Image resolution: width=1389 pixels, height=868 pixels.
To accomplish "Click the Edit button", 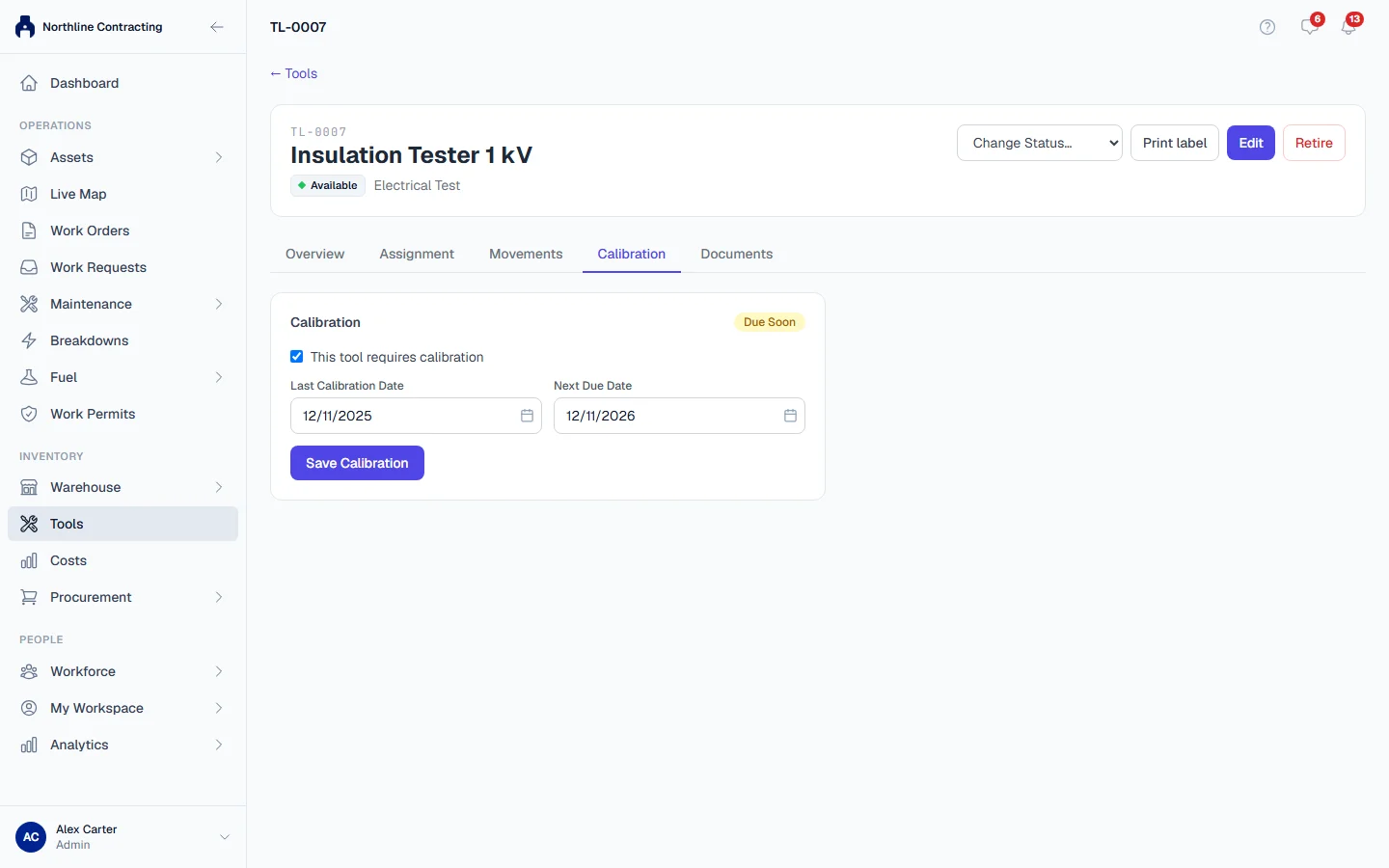I will point(1251,143).
